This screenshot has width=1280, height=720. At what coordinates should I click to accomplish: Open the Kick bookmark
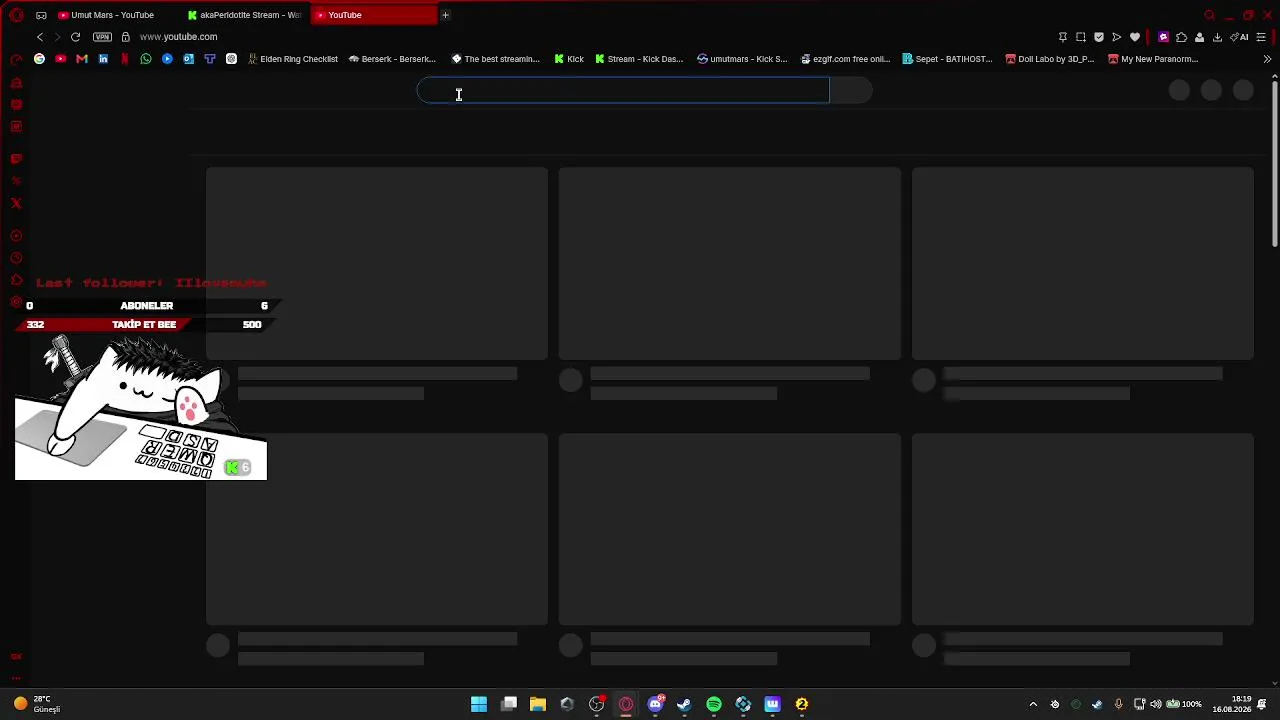pos(569,59)
